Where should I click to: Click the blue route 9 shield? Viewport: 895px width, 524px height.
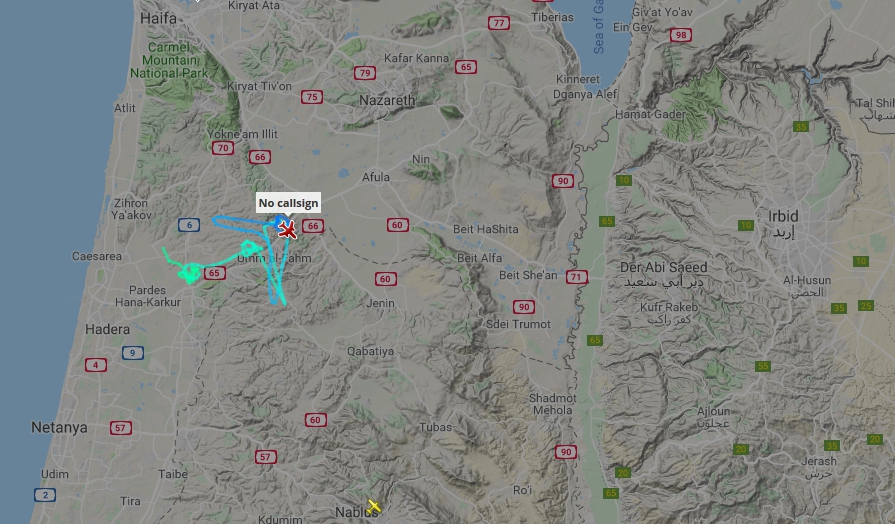[132, 353]
